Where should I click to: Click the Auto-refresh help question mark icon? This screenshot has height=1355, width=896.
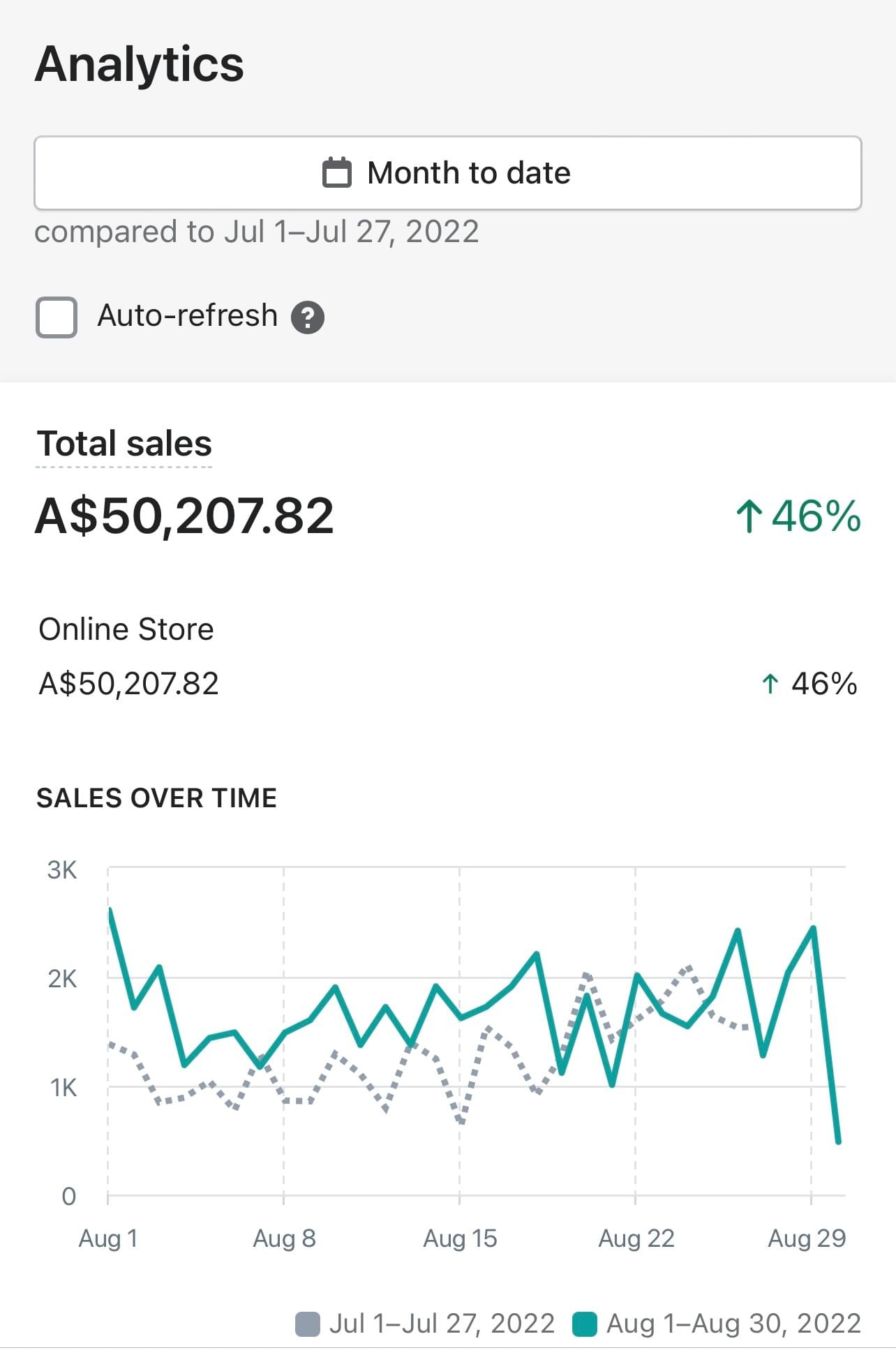(308, 317)
